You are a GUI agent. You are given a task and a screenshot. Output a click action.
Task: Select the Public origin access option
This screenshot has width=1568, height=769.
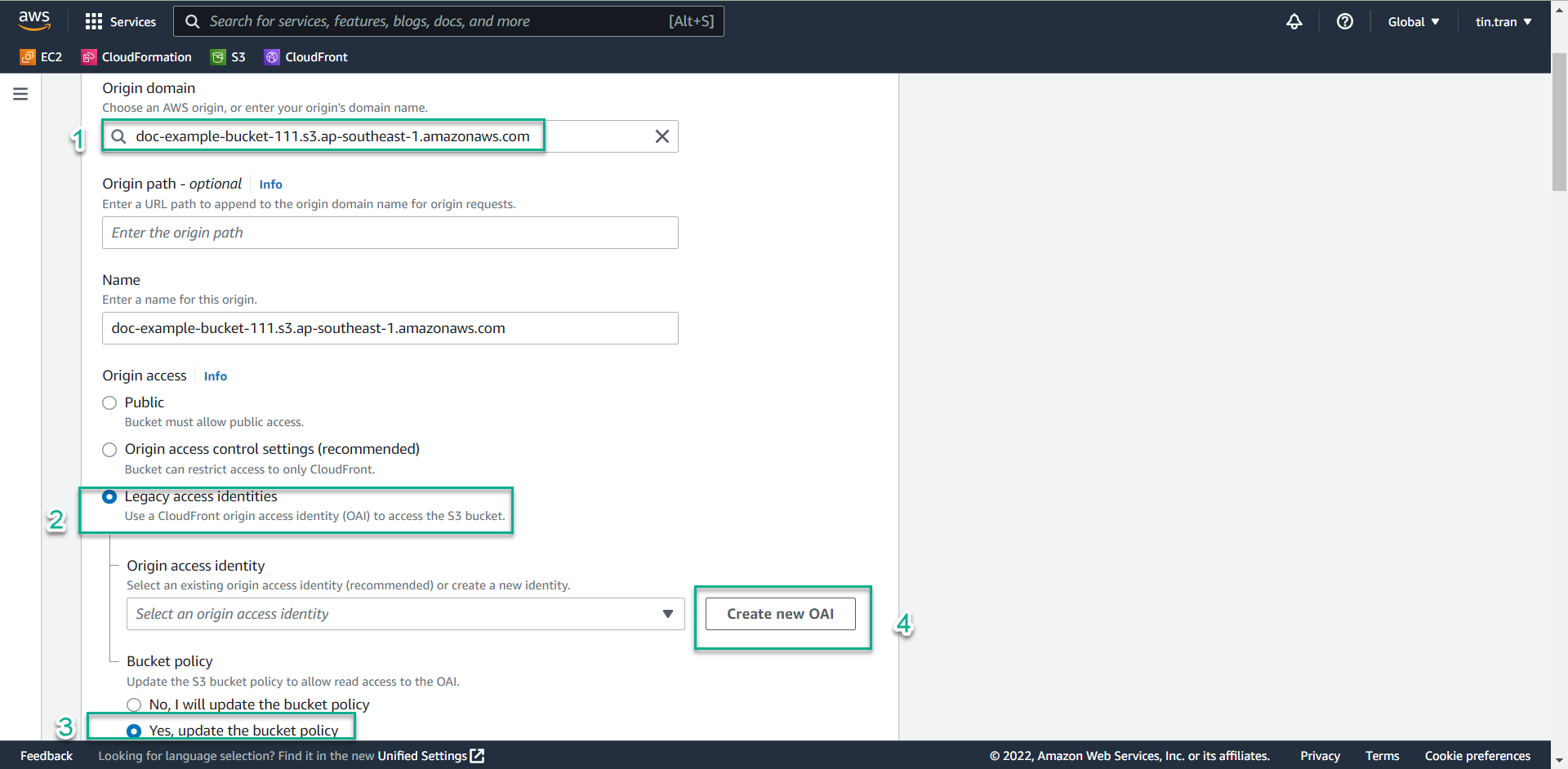coord(109,403)
